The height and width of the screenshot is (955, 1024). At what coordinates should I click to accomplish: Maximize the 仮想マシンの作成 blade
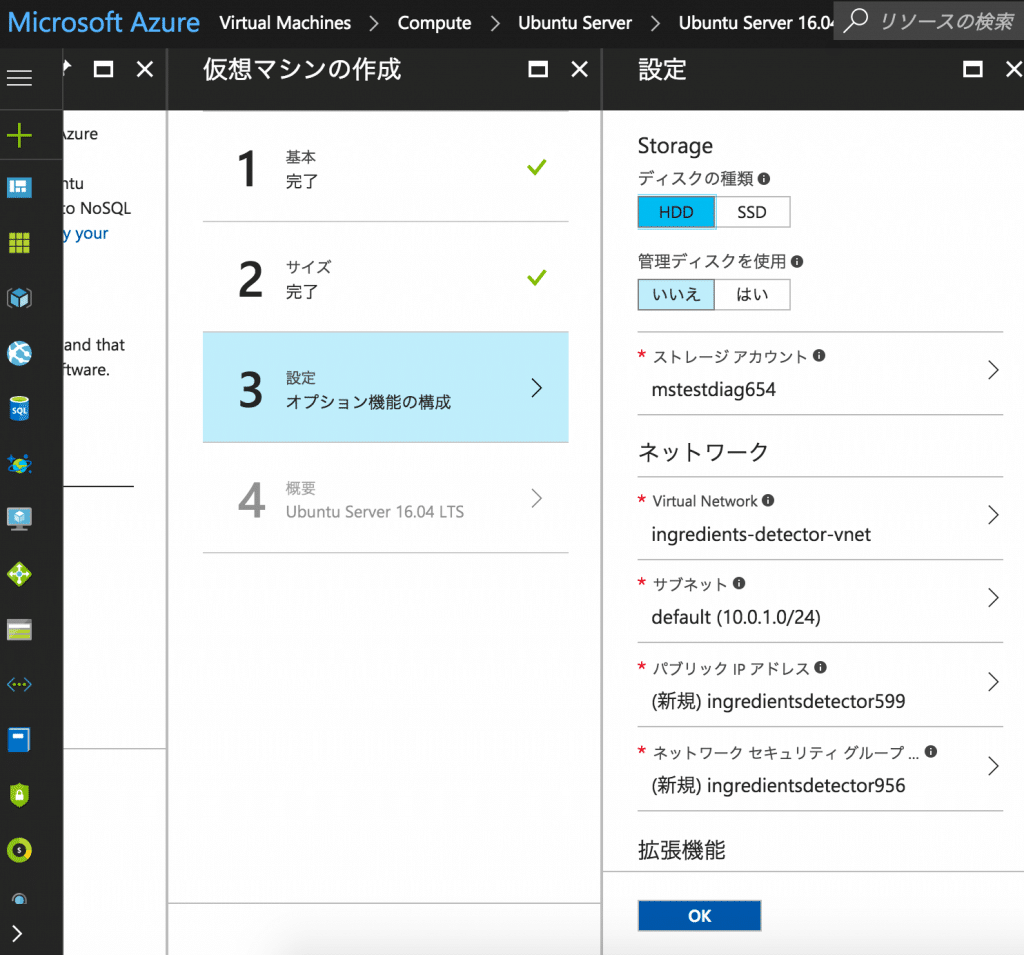pyautogui.click(x=538, y=69)
